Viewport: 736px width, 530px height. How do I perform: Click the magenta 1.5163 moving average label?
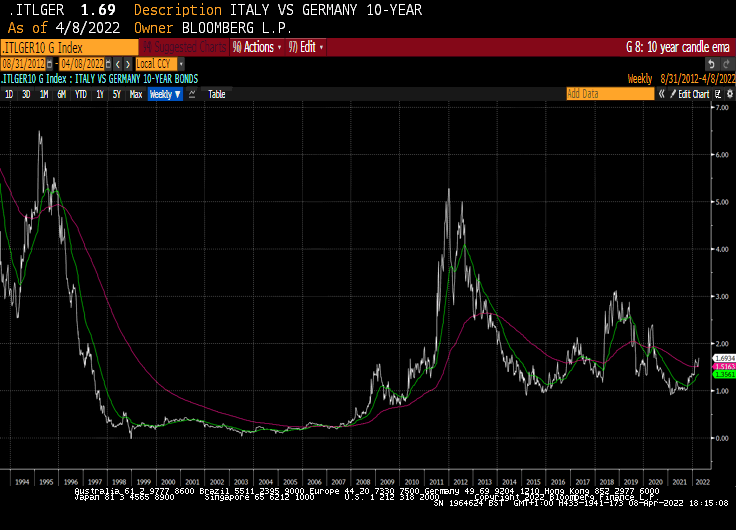point(724,366)
